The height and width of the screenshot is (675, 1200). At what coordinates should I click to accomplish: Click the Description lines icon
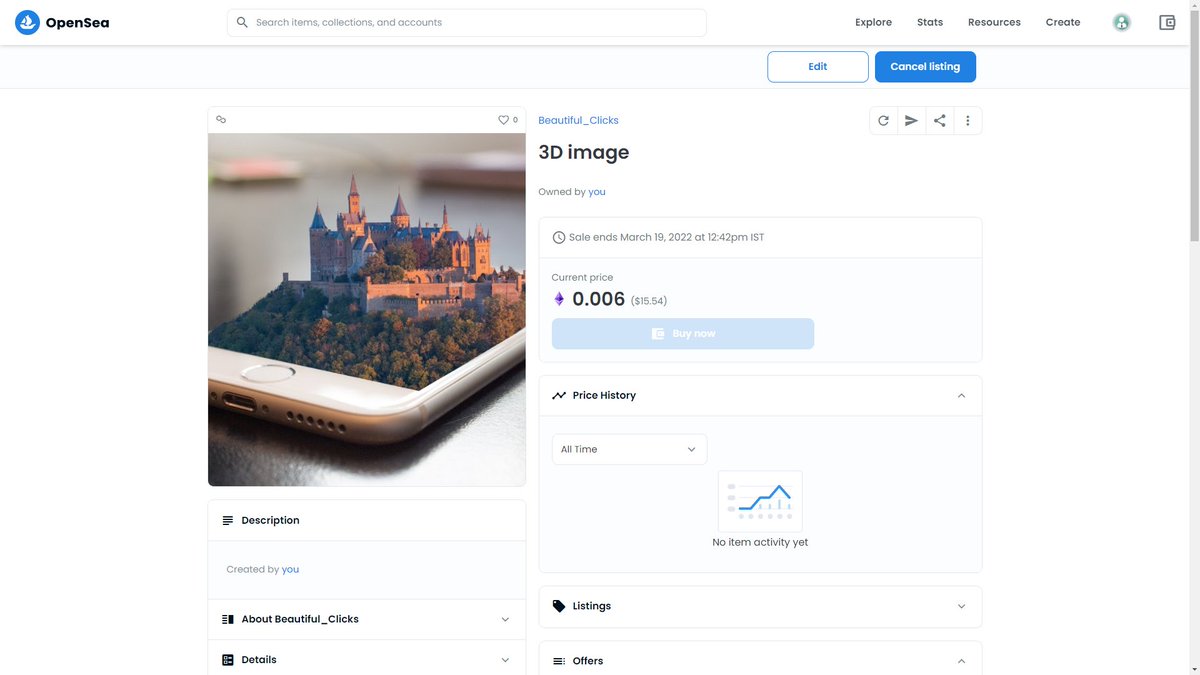[x=228, y=520]
